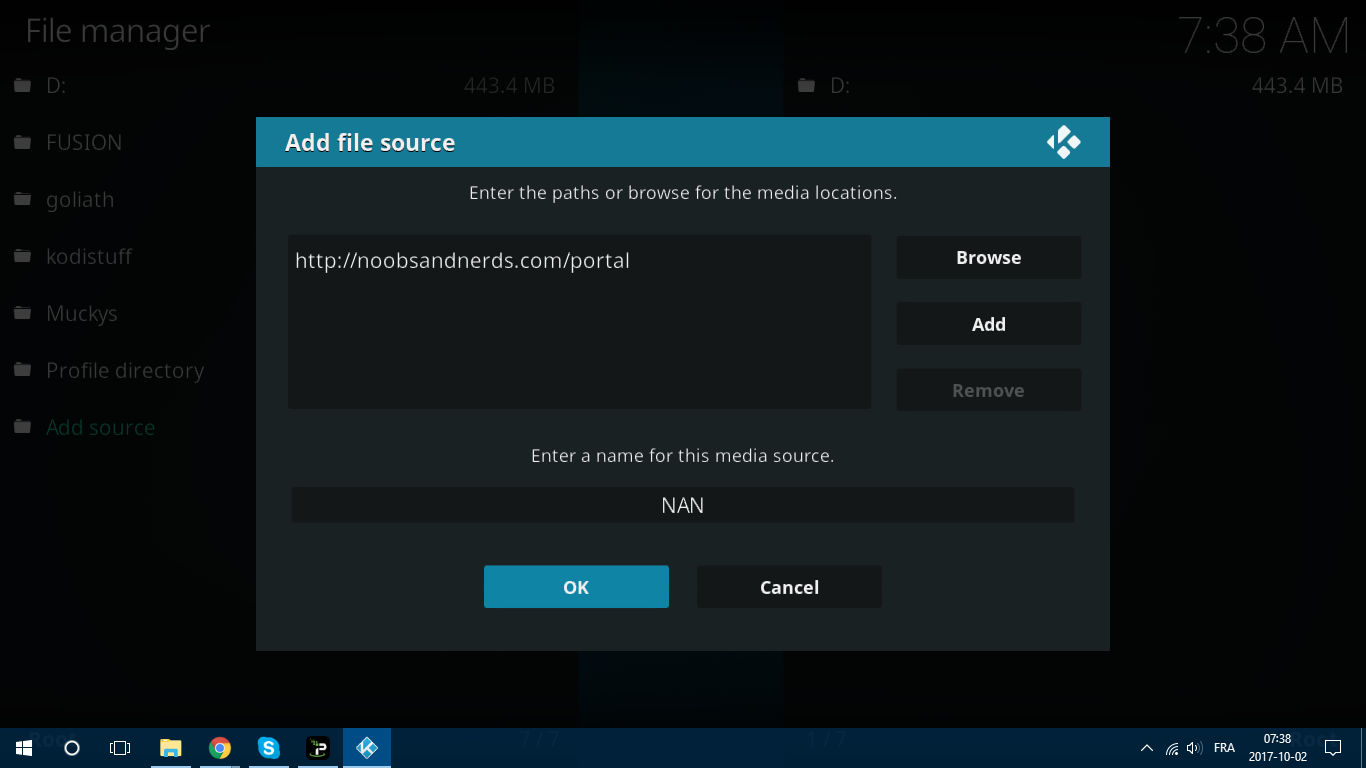Switch the FRA input language indicator
Screen dimensions: 1366x768
[x=1224, y=748]
